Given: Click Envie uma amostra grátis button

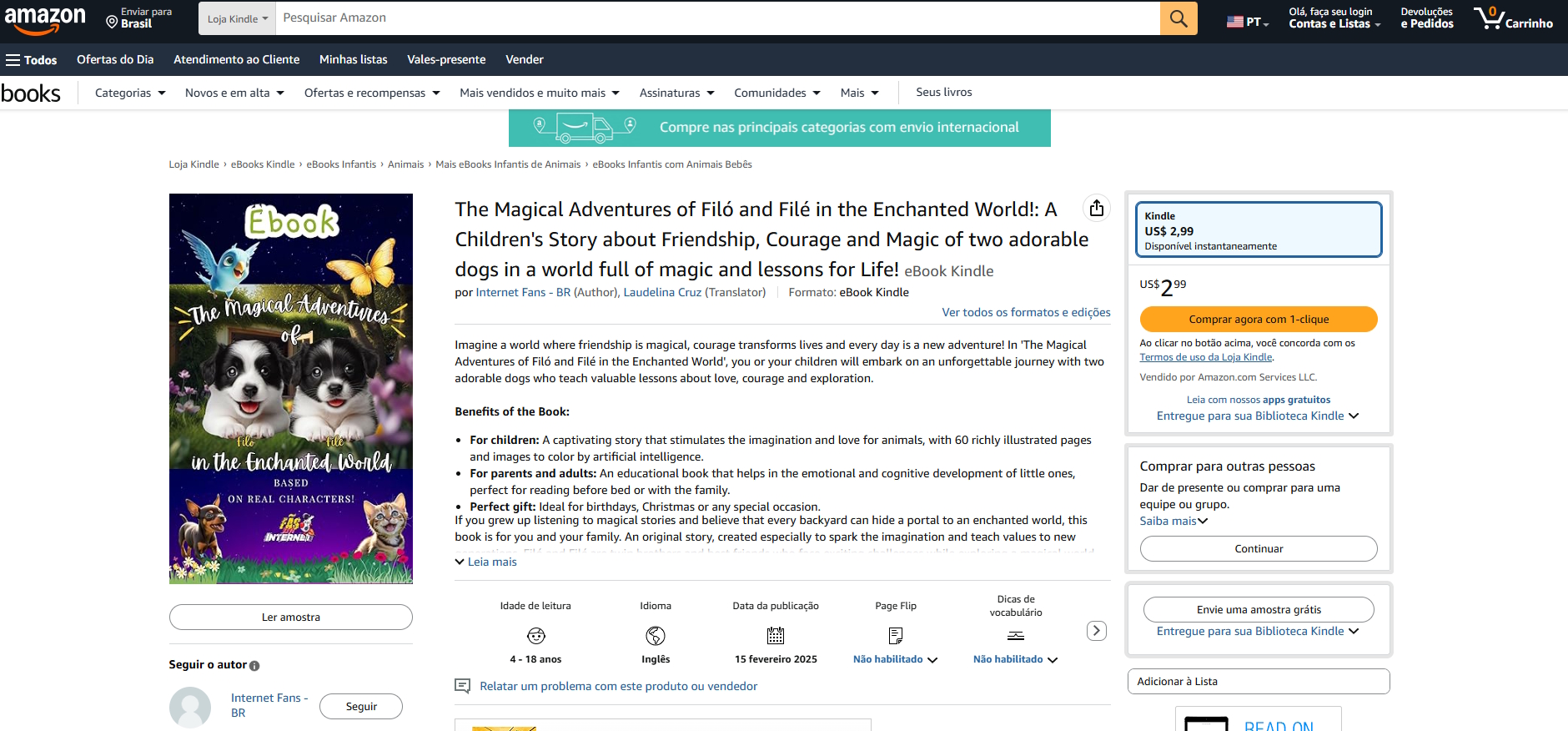Looking at the screenshot, I should click(1259, 609).
